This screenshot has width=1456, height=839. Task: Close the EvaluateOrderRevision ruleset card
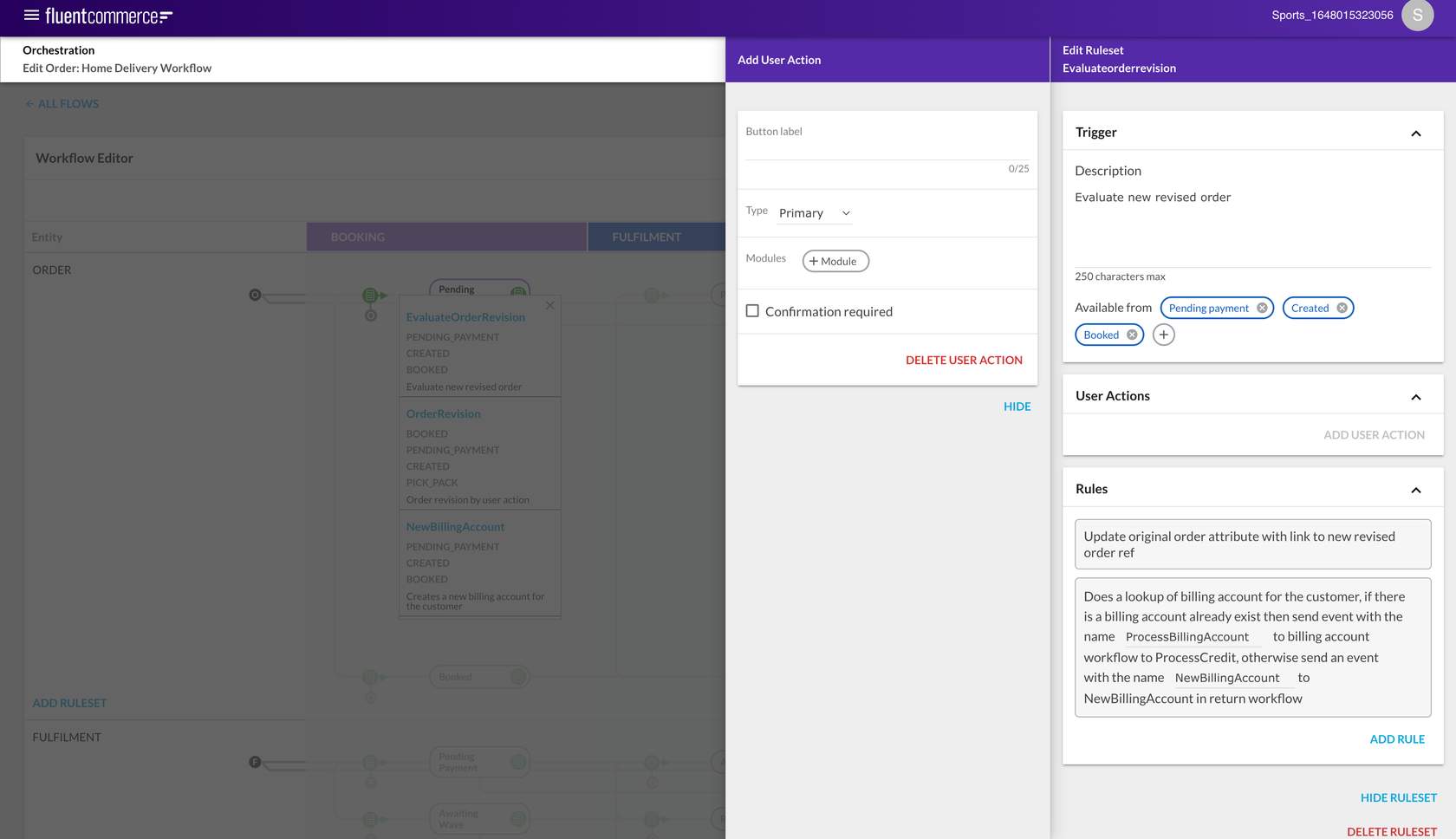pyautogui.click(x=549, y=305)
